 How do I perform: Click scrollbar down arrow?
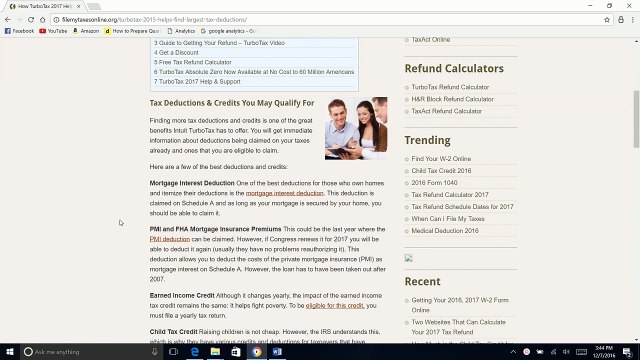pos(636,340)
